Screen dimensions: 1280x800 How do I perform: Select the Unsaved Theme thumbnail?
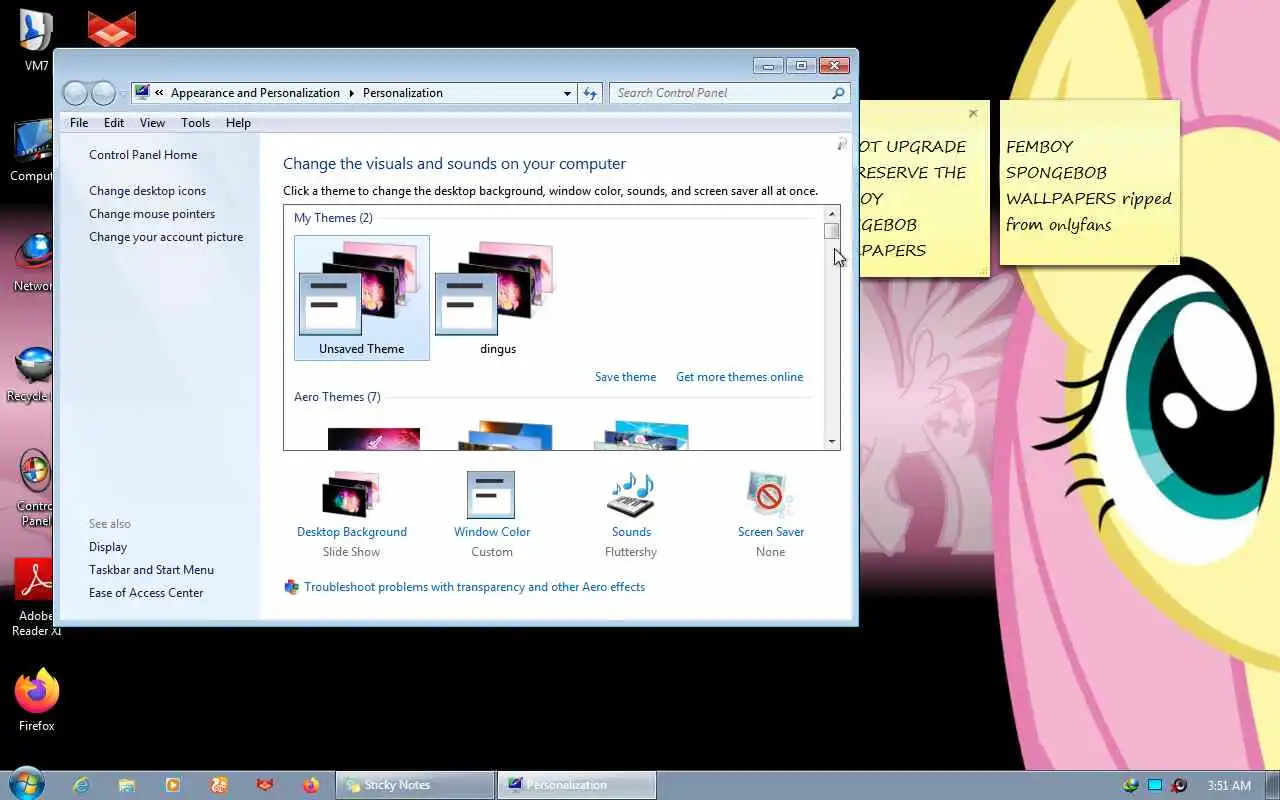tap(362, 298)
